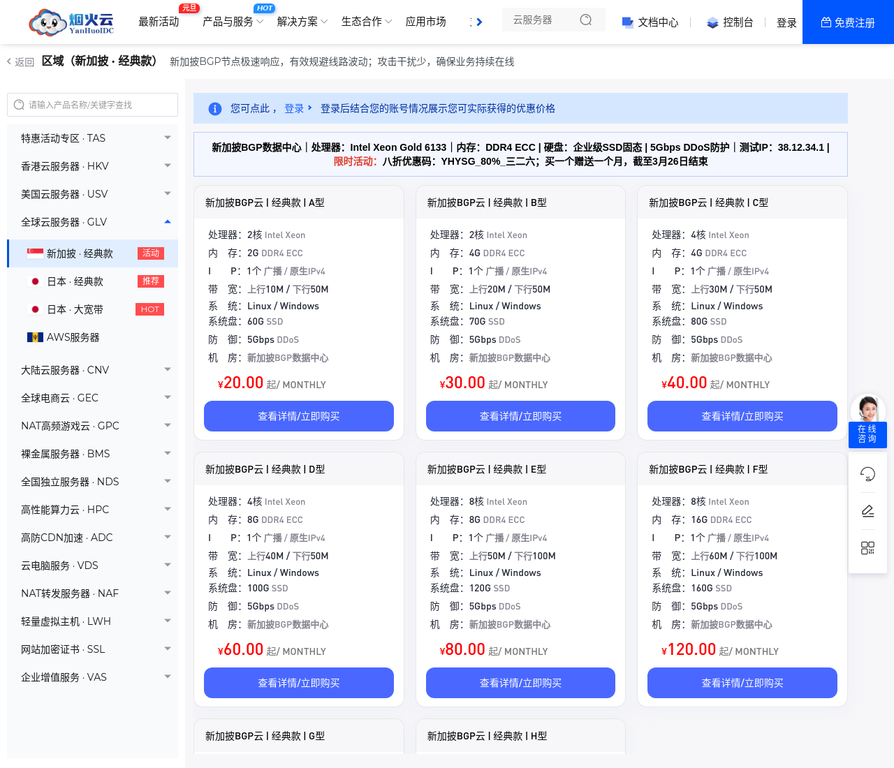The image size is (894, 768).
Task: Click the pencil feedback icon in floating sidebar
Action: pyautogui.click(x=867, y=510)
